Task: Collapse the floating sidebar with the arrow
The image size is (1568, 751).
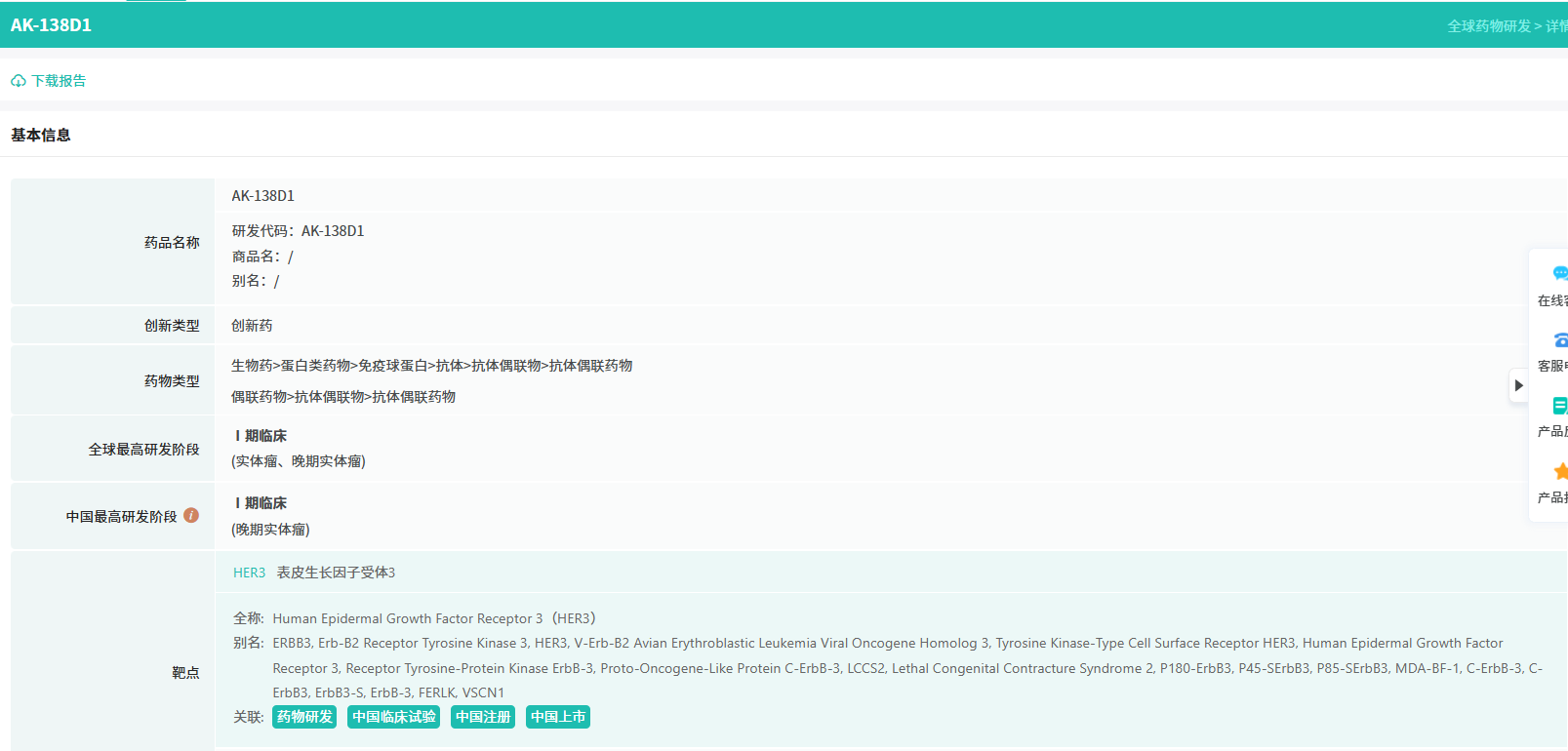Action: coord(1518,385)
